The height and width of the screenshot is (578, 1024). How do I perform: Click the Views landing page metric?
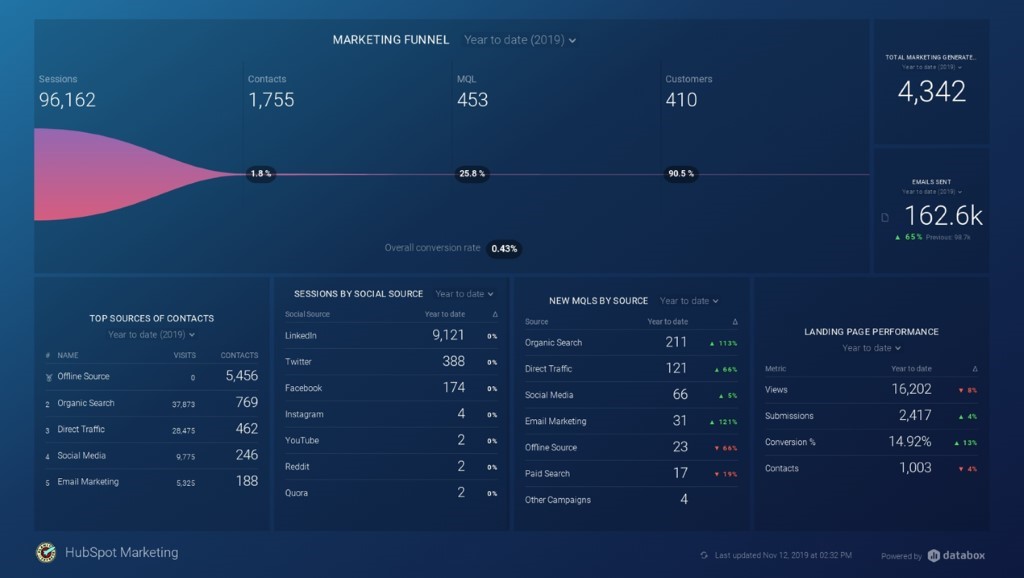tap(871, 389)
